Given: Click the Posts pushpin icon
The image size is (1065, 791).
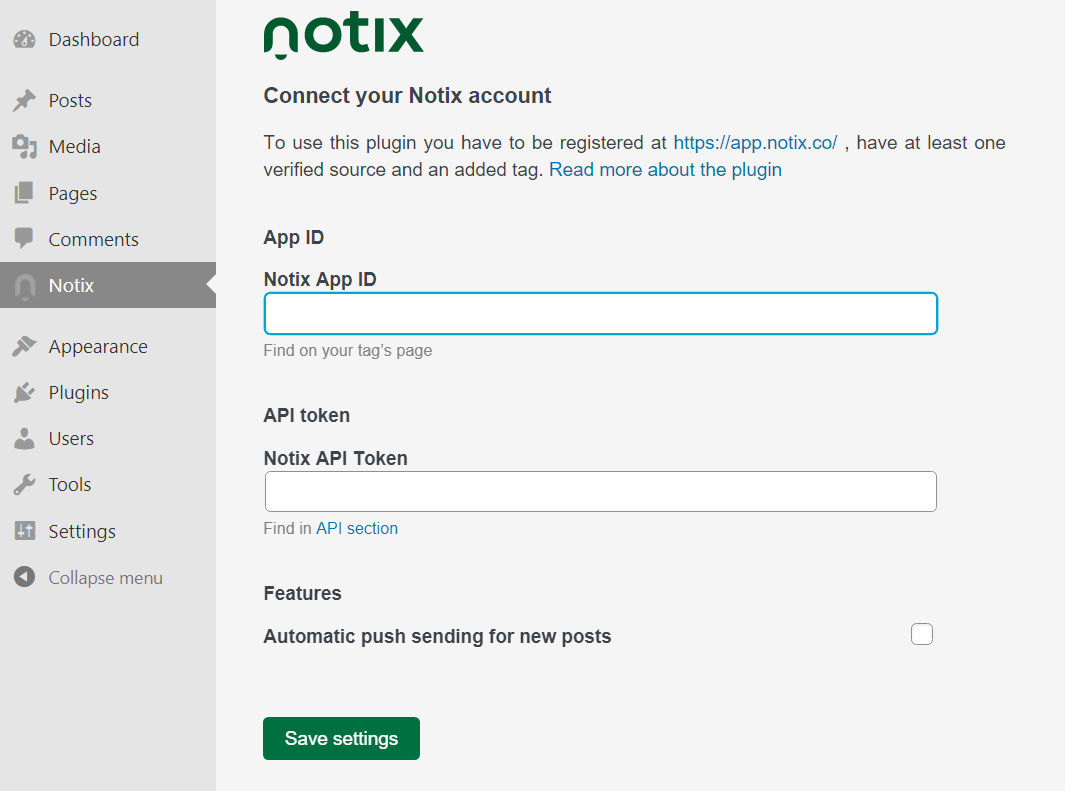Looking at the screenshot, I should [x=24, y=100].
